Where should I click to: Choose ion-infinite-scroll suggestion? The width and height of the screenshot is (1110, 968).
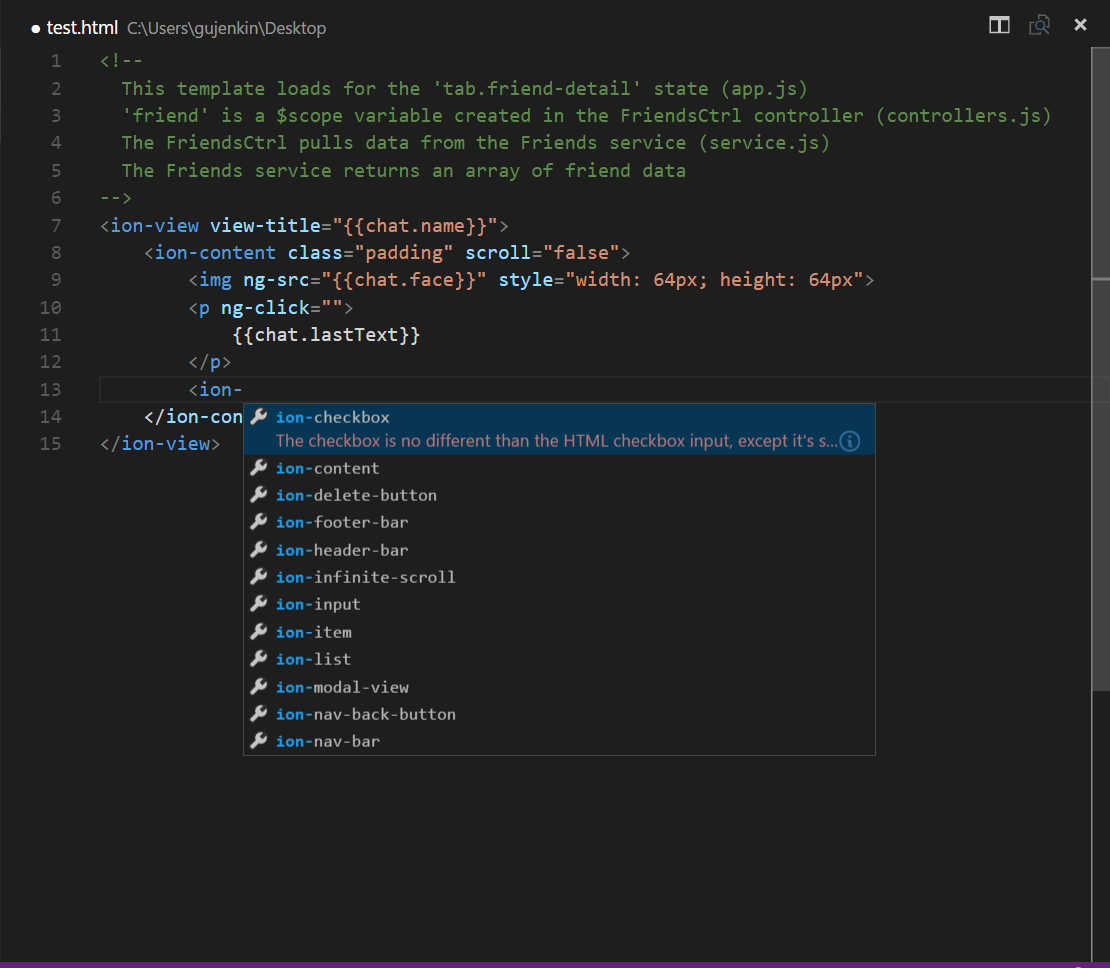coord(365,577)
